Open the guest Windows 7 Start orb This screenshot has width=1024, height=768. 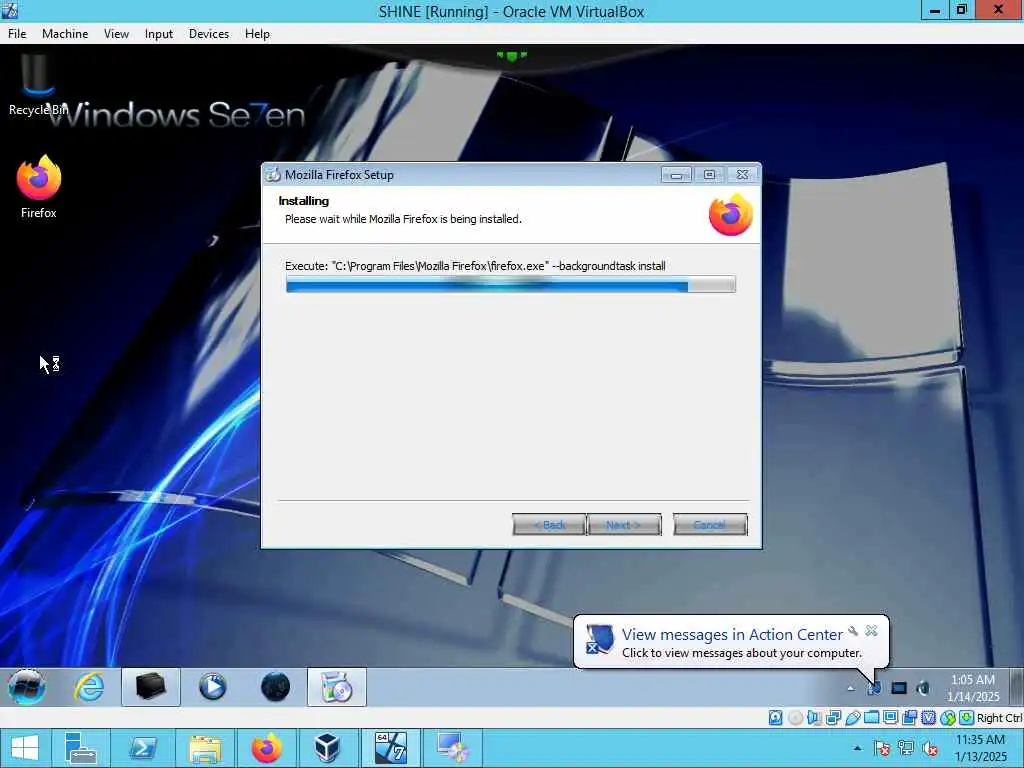pos(27,687)
